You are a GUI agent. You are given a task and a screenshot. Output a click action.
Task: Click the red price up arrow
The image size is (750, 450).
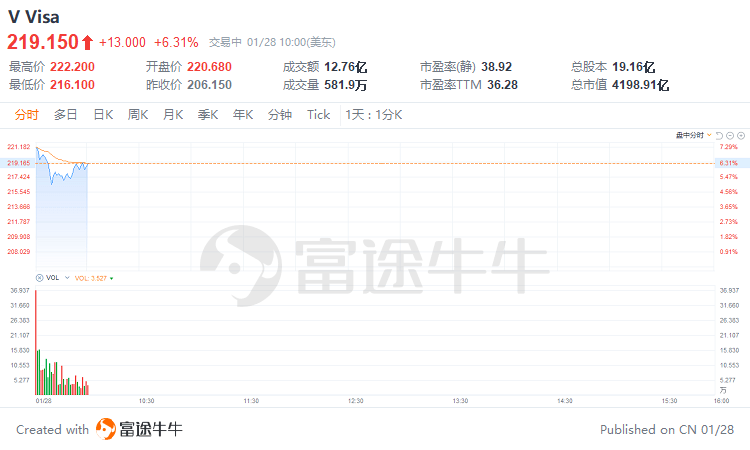pyautogui.click(x=87, y=42)
